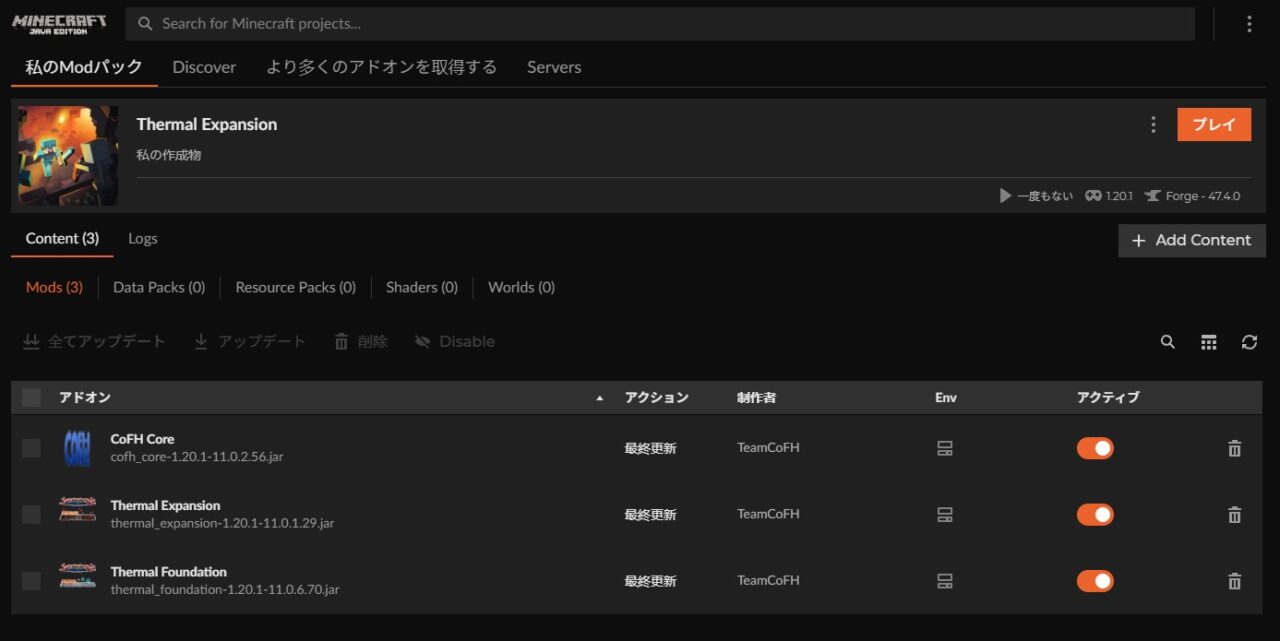Click the thermal_foundation-1.20.1-11.0.6.70.jar filename

225,590
